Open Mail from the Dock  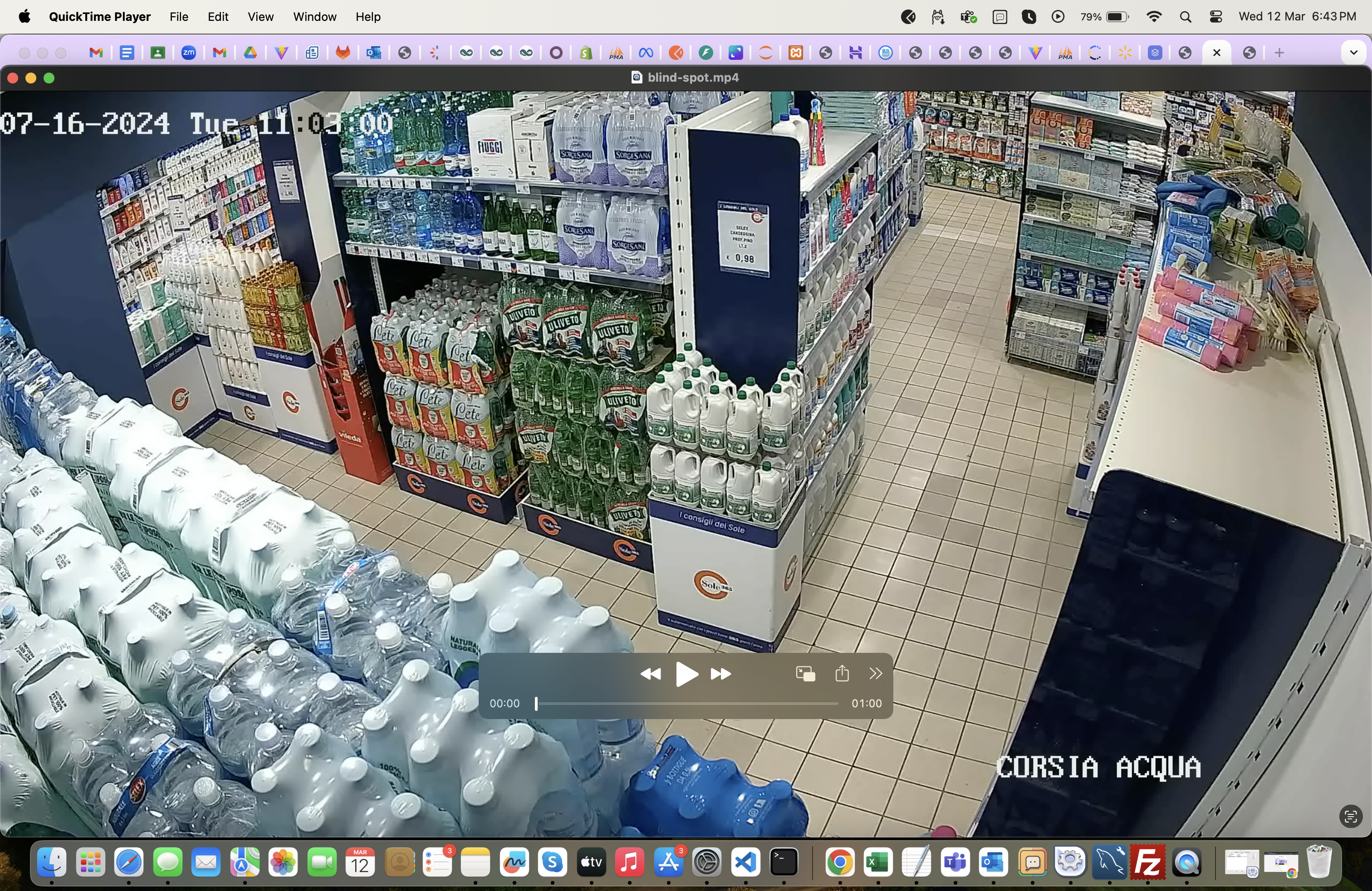point(206,862)
